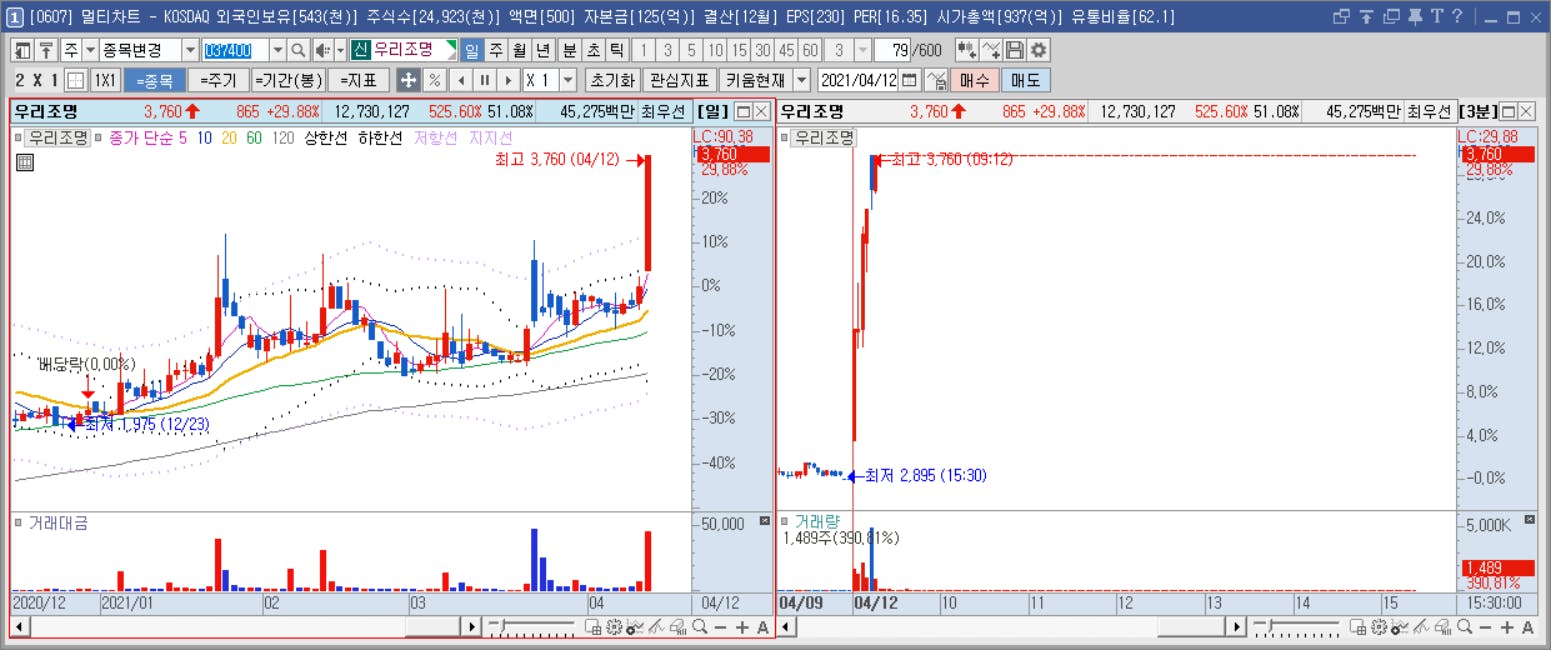Image resolution: width=1551 pixels, height=650 pixels.
Task: Switch to the 월 monthly period tab
Action: 519,50
